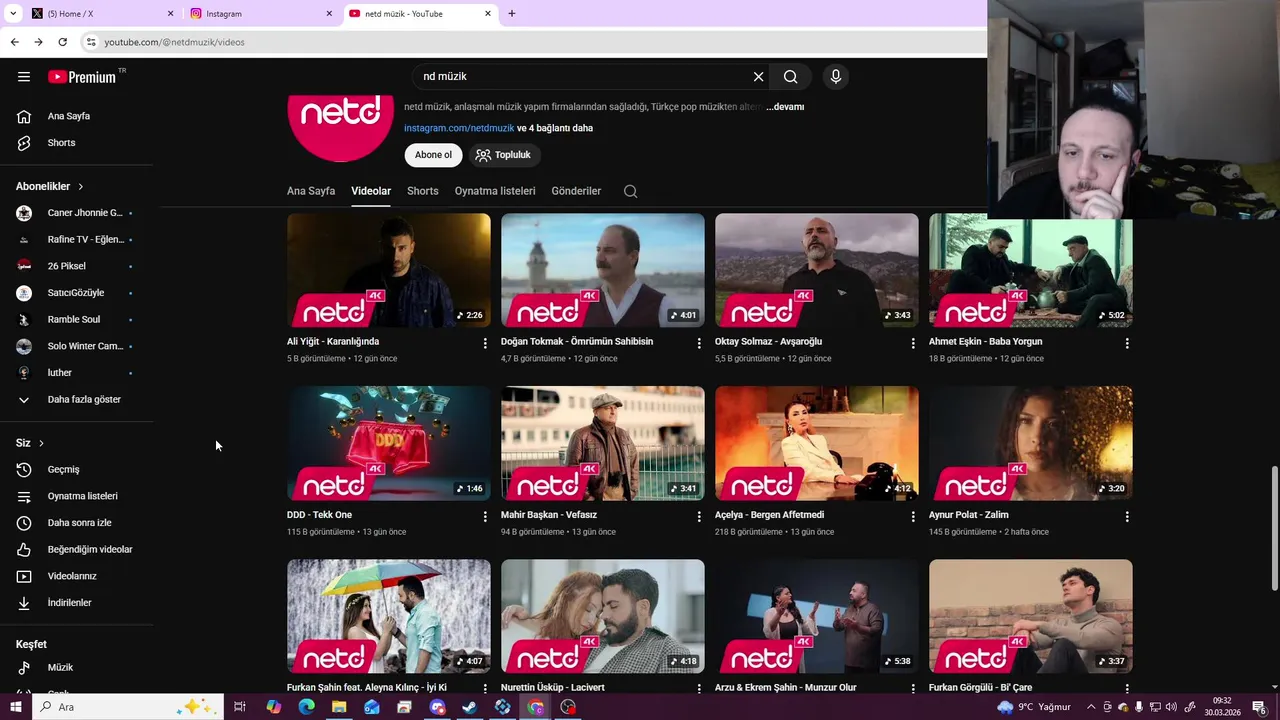1280x720 pixels.
Task: Click the browser address bar URL
Action: 175,42
